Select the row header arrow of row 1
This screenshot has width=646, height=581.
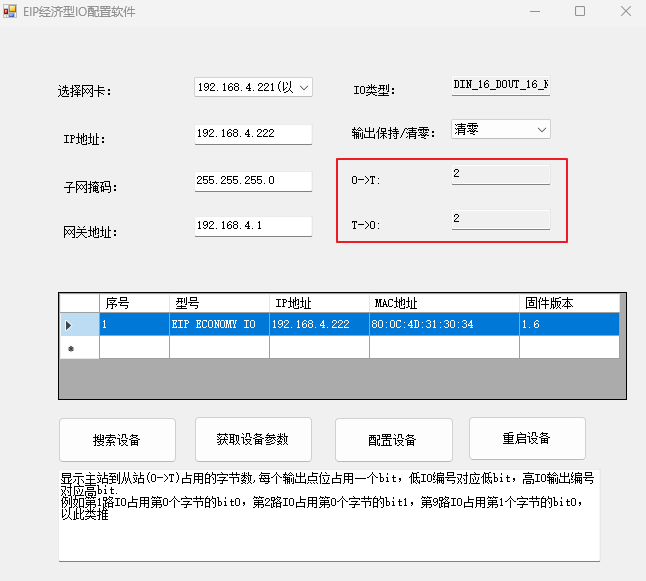tap(69, 325)
